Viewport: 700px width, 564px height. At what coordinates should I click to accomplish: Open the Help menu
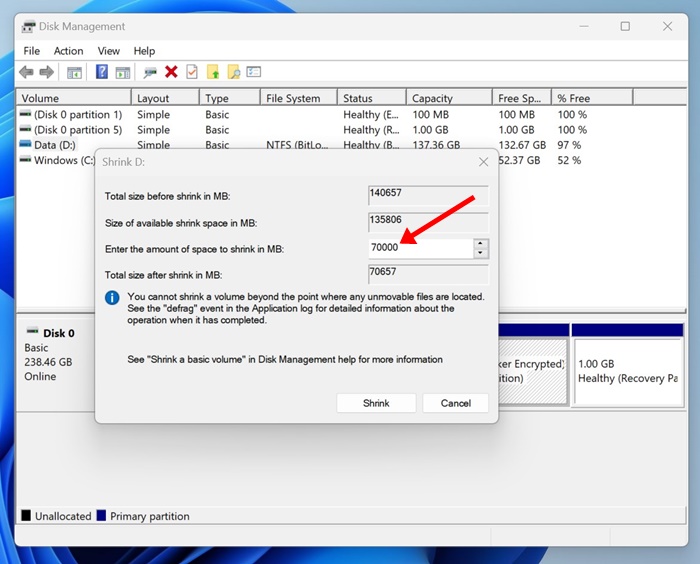144,51
